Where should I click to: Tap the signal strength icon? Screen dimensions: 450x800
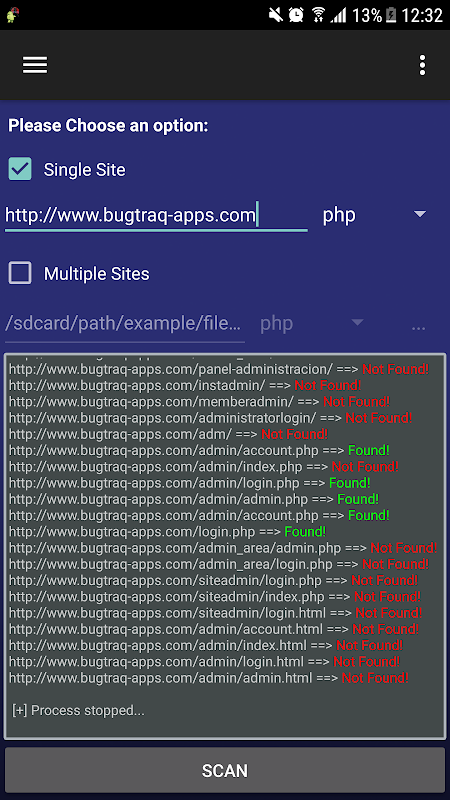point(338,15)
